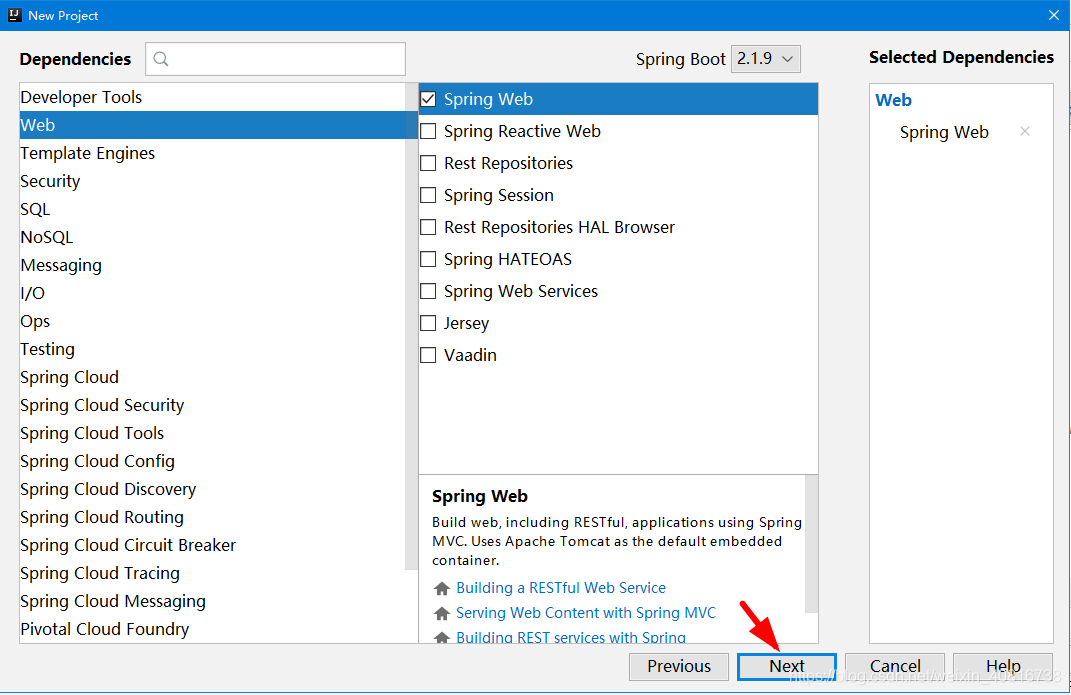Select Spring Cloud Discovery category
1071x695 pixels.
212,489
